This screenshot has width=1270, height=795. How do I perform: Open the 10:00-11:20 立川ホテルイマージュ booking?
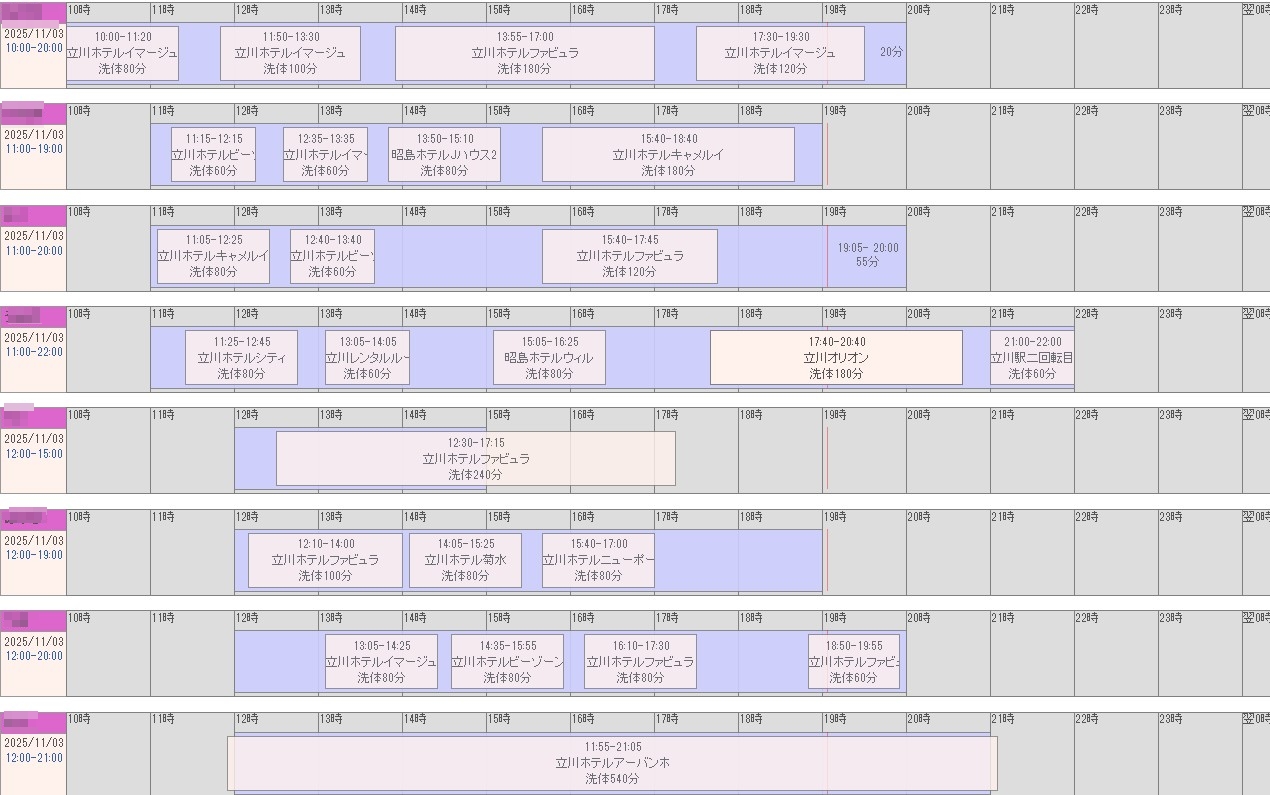(122, 53)
